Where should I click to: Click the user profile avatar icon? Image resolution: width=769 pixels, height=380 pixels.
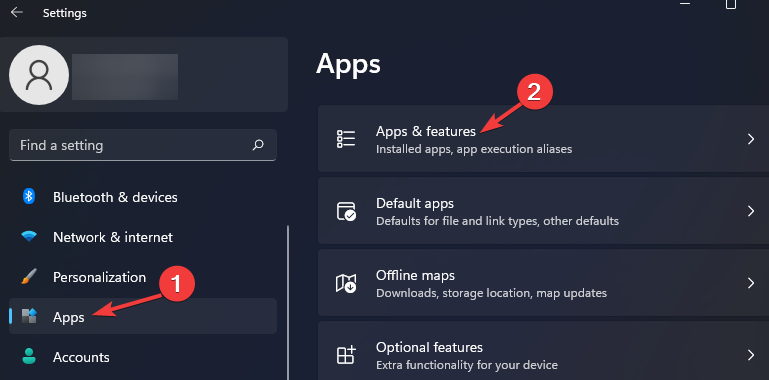coord(39,75)
